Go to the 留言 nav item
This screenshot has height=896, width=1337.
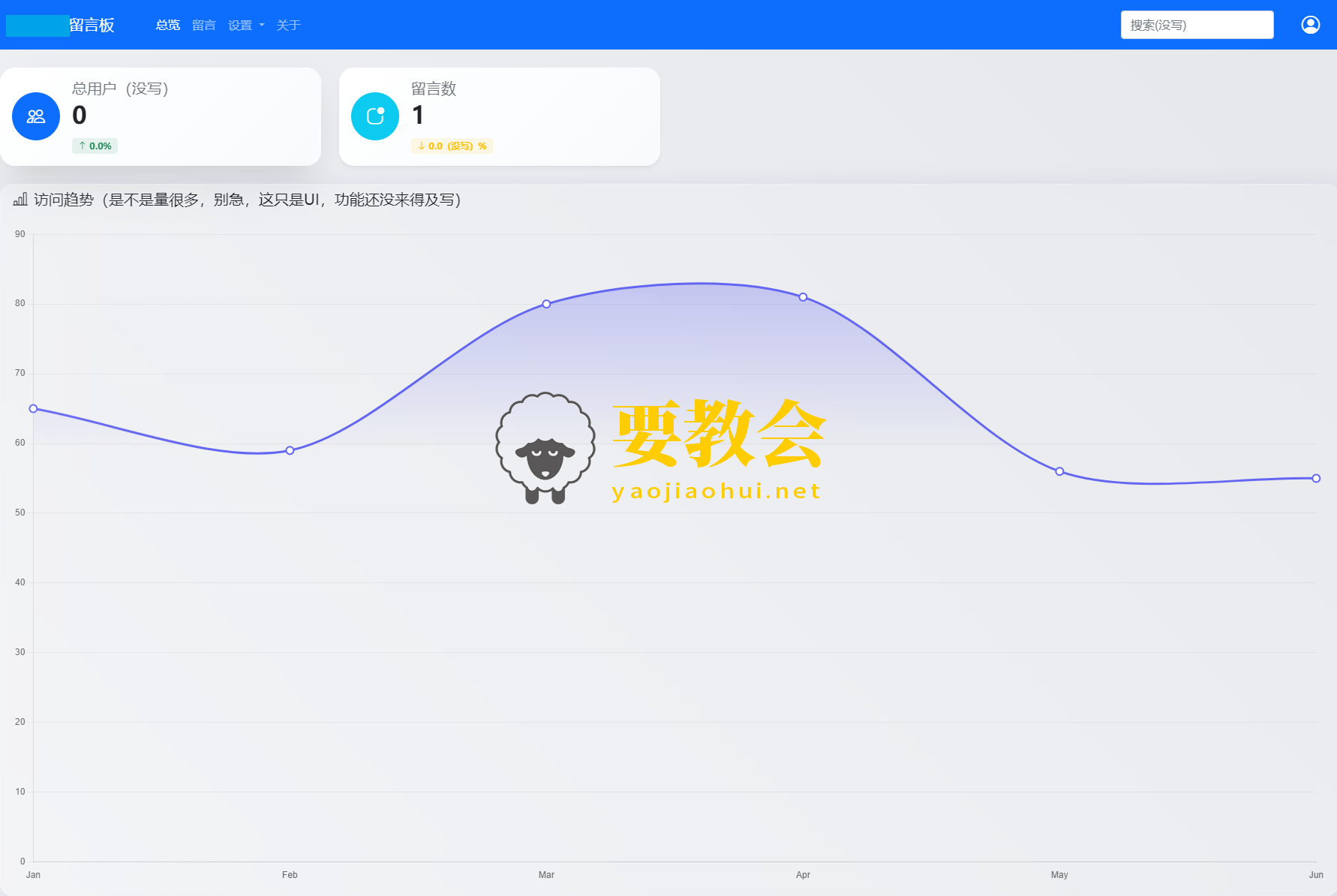coord(204,25)
